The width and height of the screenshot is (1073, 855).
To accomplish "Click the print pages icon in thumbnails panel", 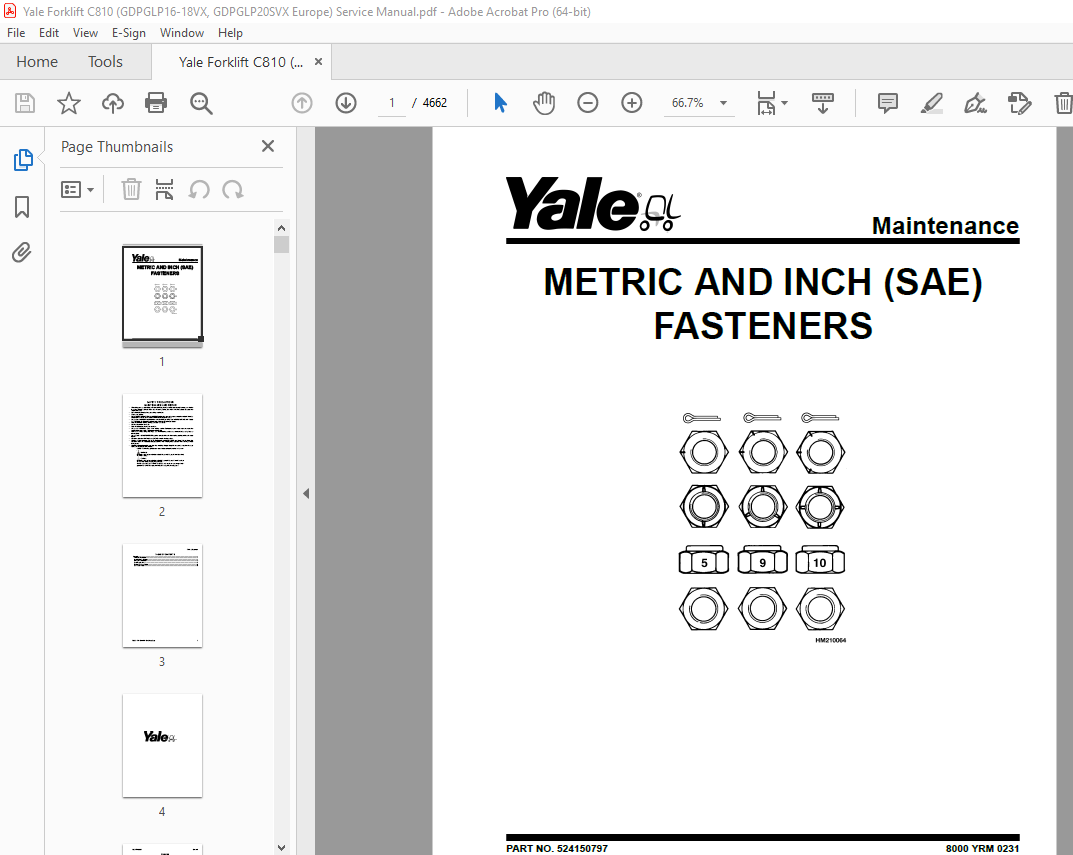I will 164,190.
